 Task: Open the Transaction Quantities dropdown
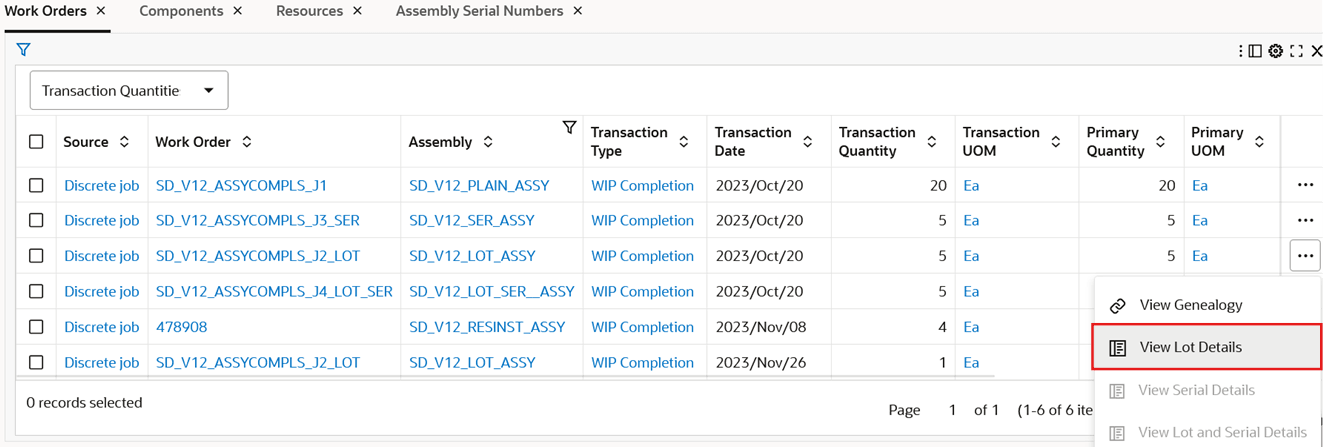pyautogui.click(x=129, y=90)
